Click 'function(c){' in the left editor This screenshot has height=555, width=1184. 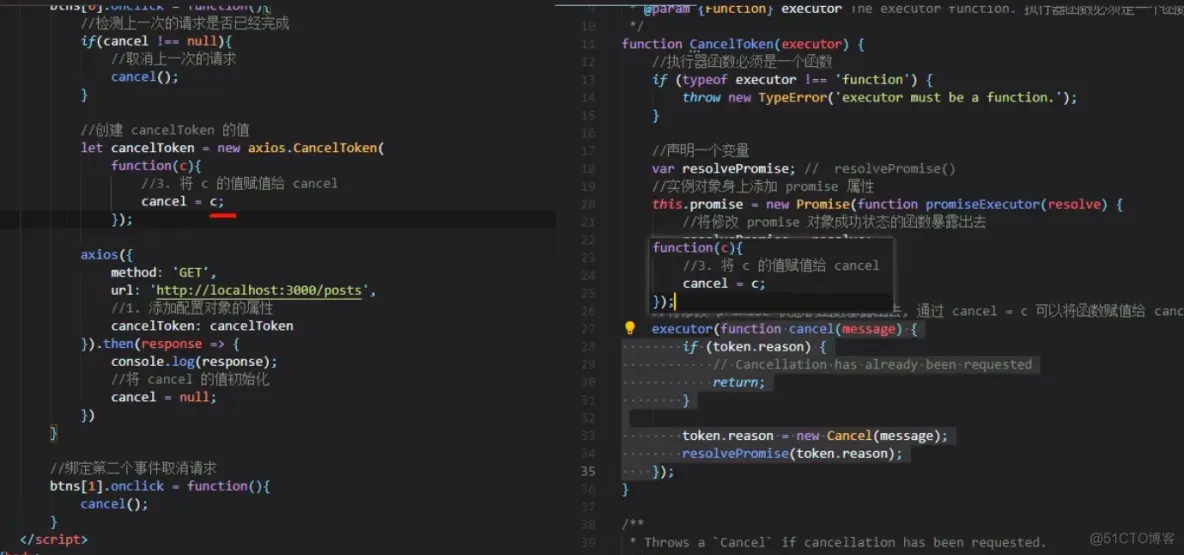156,165
